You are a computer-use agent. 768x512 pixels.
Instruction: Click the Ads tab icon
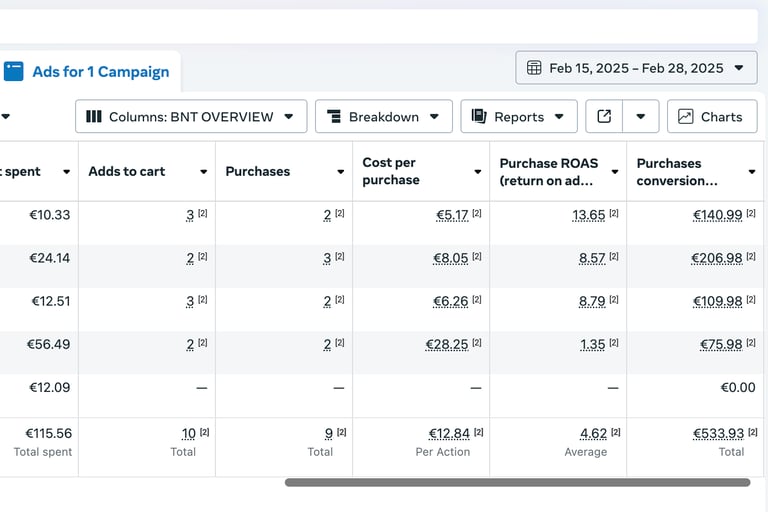coord(13,72)
